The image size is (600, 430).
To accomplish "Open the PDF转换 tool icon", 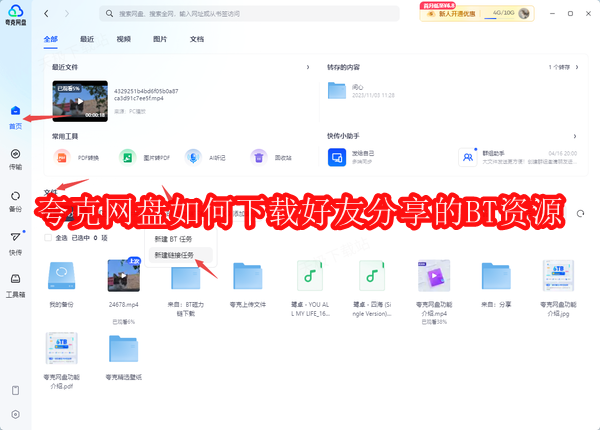I will pos(62,158).
